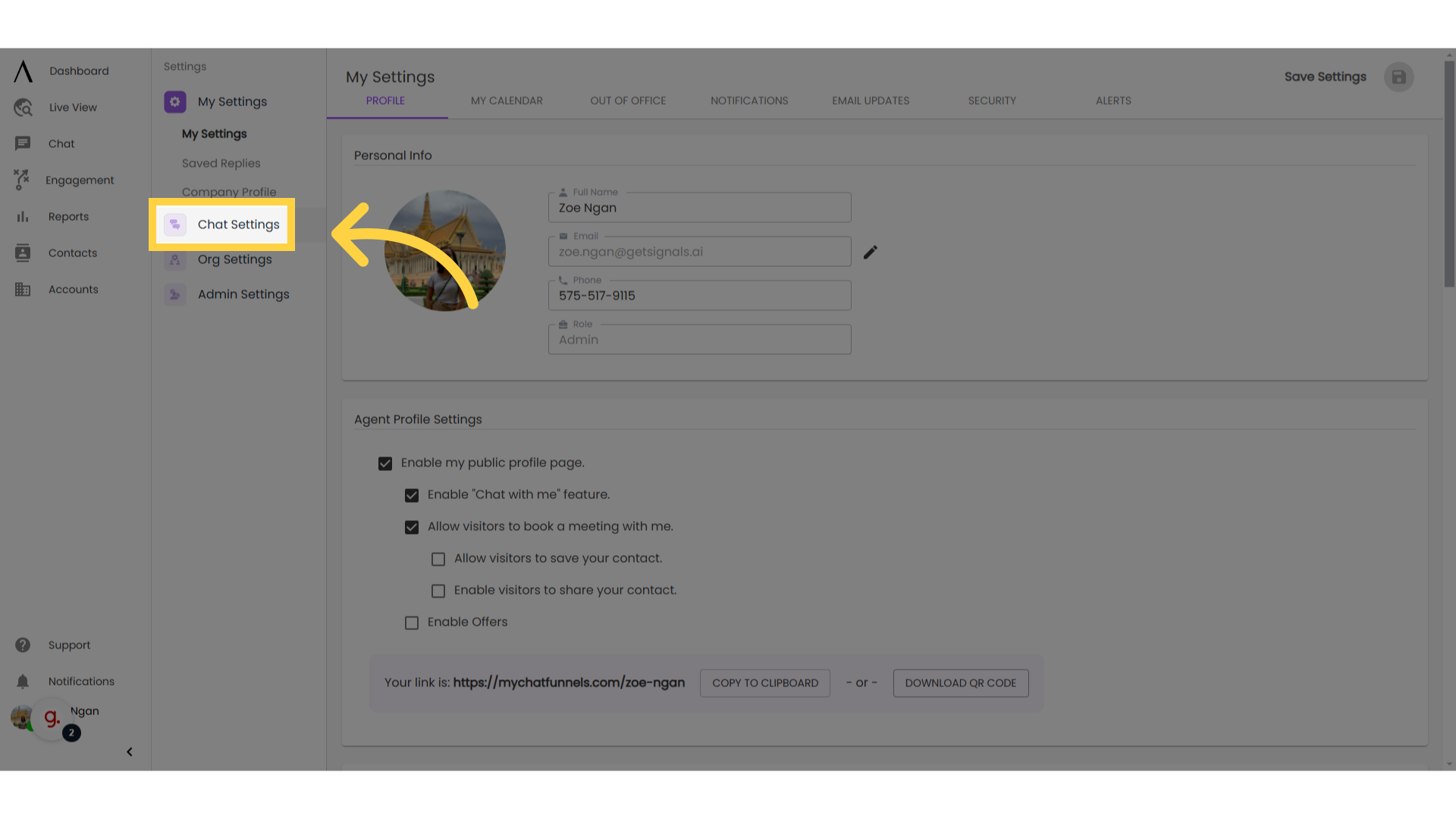Click the email edit pencil icon
Image resolution: width=1456 pixels, height=819 pixels.
coord(869,252)
